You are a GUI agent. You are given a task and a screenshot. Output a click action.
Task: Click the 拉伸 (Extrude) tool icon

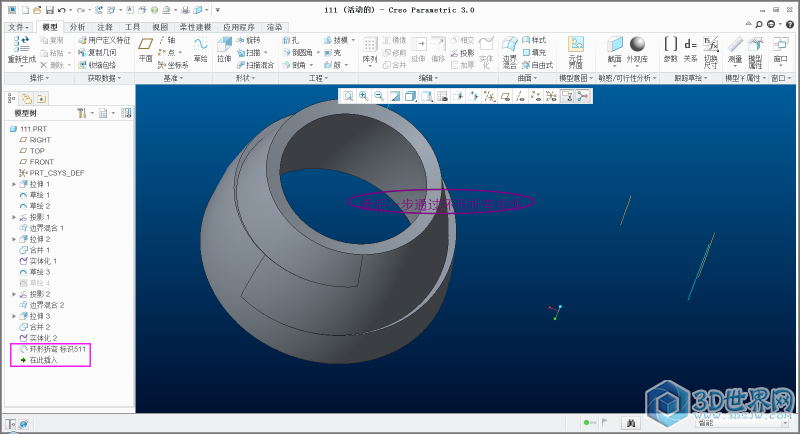coord(224,47)
